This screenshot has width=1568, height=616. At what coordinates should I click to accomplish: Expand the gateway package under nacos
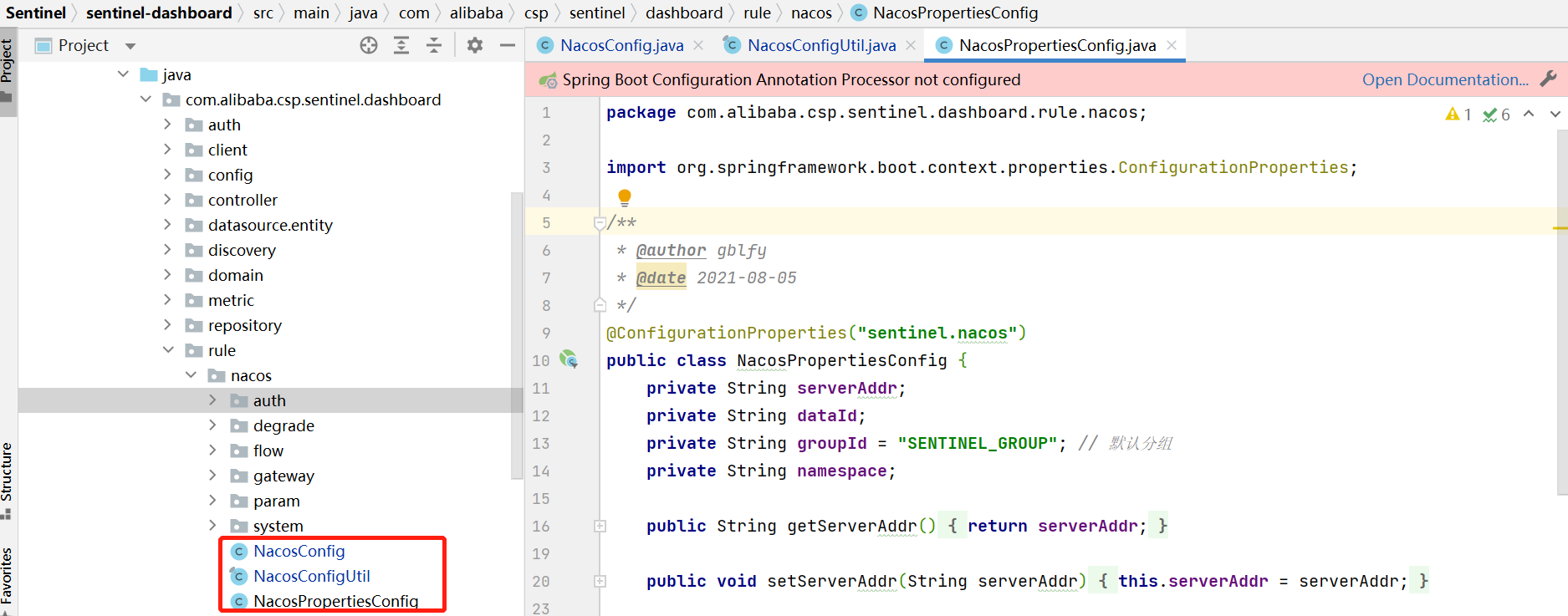pos(212,476)
